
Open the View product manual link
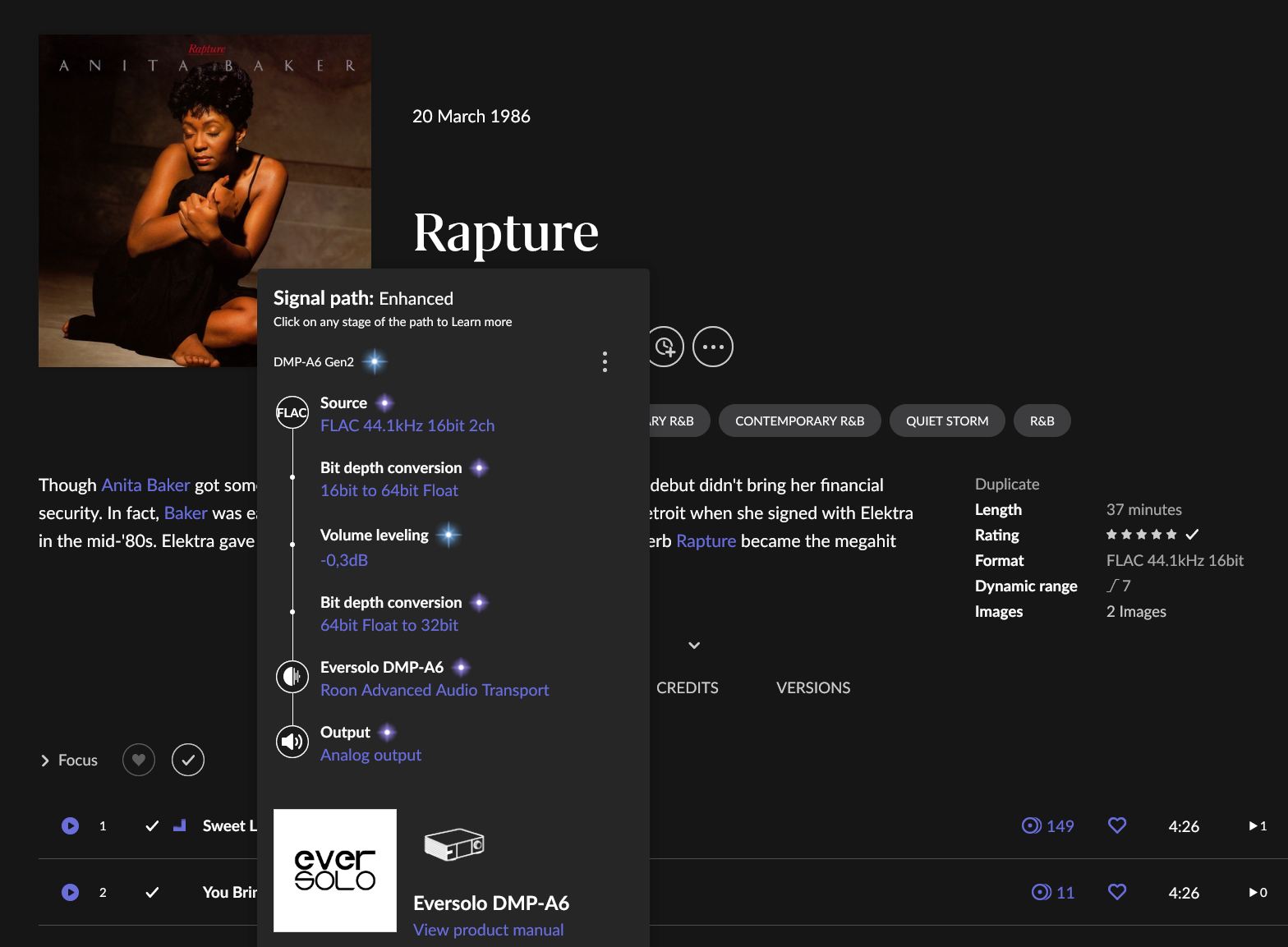pyautogui.click(x=488, y=930)
